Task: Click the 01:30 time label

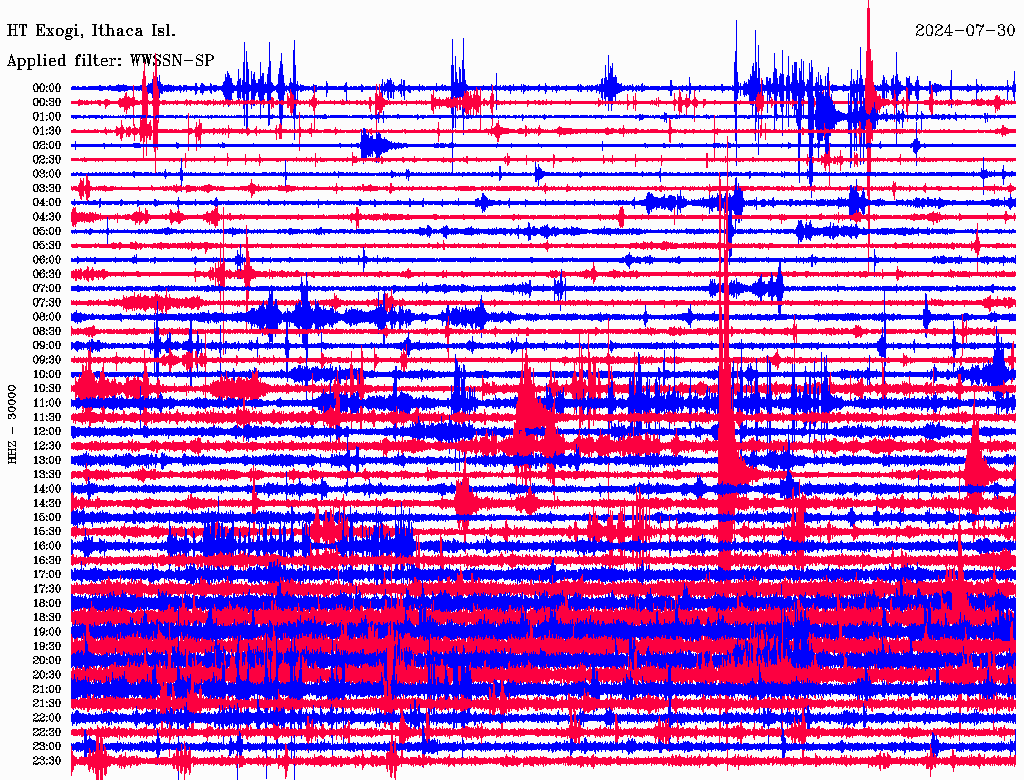Action: coord(47,131)
